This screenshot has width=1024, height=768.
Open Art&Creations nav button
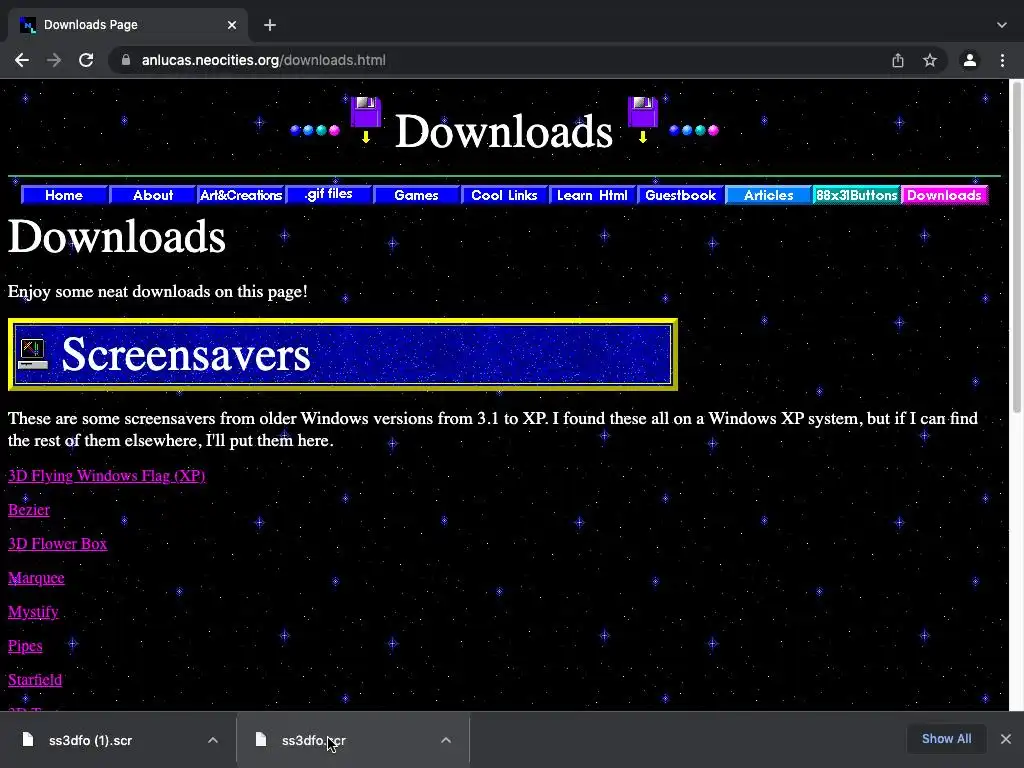[241, 195]
